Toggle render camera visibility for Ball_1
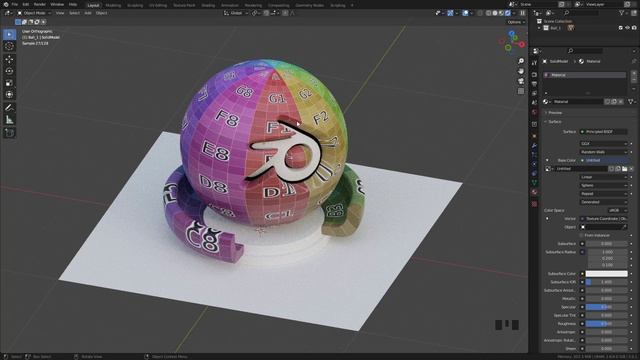This screenshot has width=640, height=360. (634, 28)
